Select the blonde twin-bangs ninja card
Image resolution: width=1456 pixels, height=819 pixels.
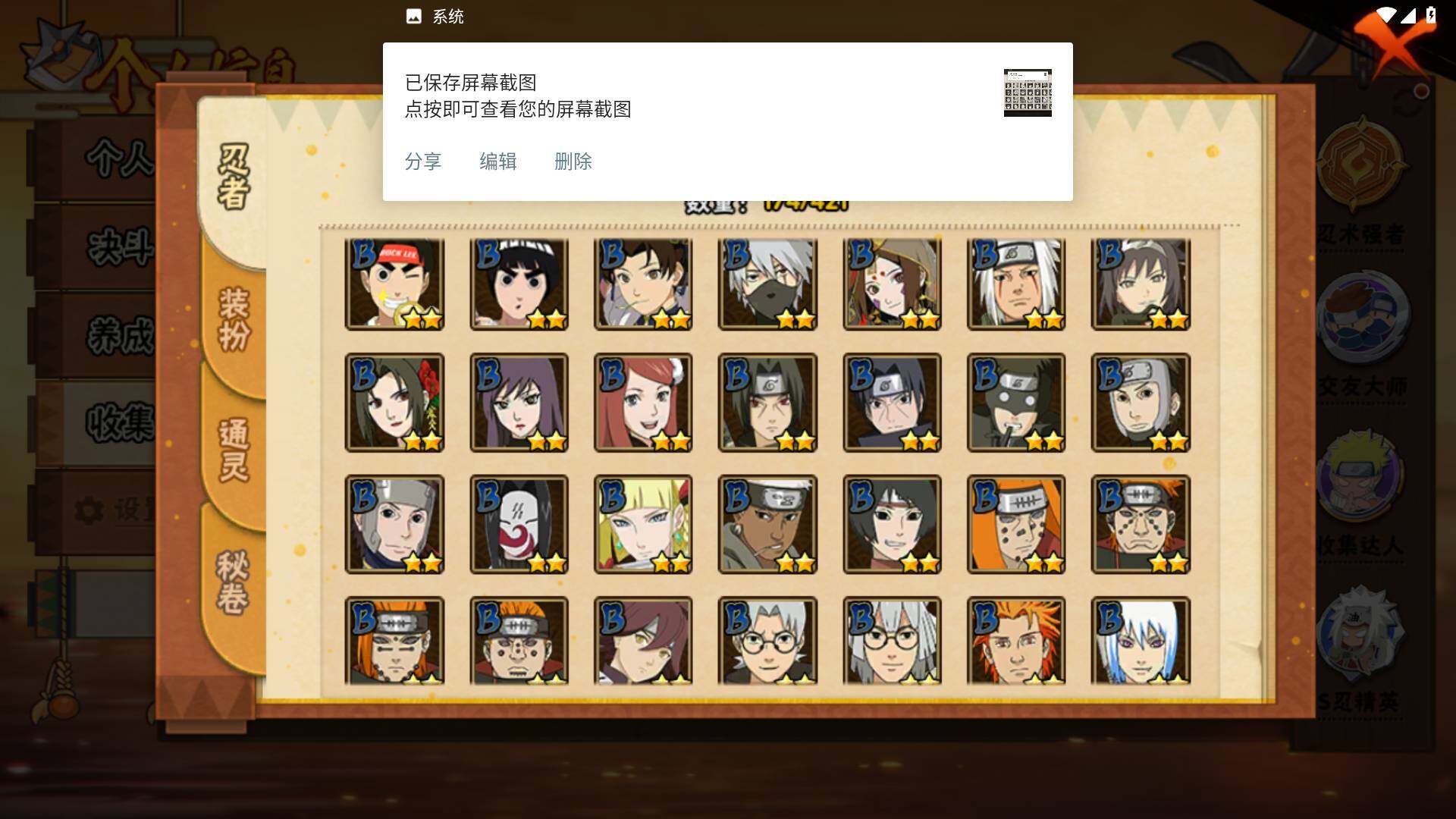coord(643,524)
